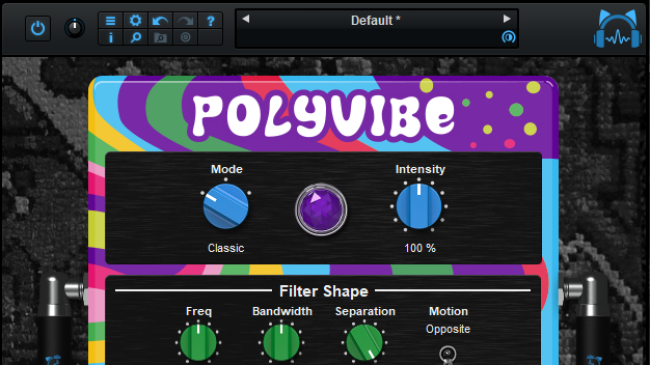Click the Blue Cat Audio logo
This screenshot has height=365, width=650.
click(x=618, y=29)
